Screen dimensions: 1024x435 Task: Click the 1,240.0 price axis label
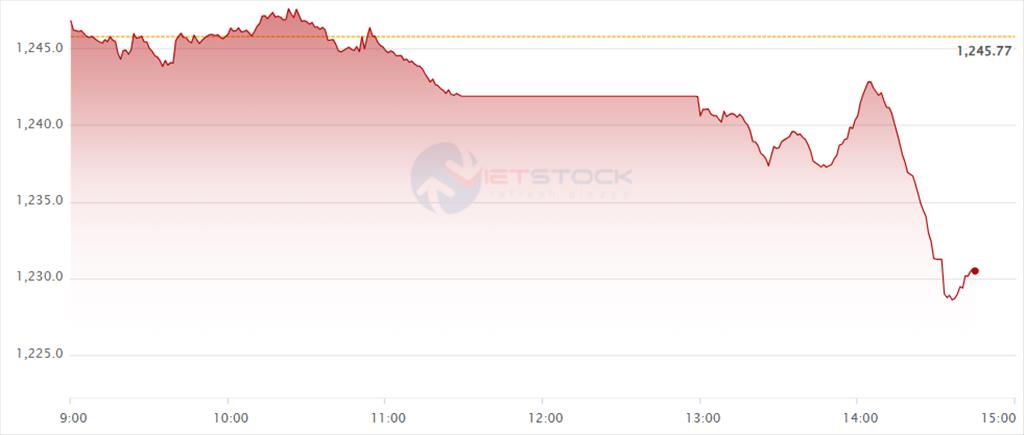(x=40, y=124)
